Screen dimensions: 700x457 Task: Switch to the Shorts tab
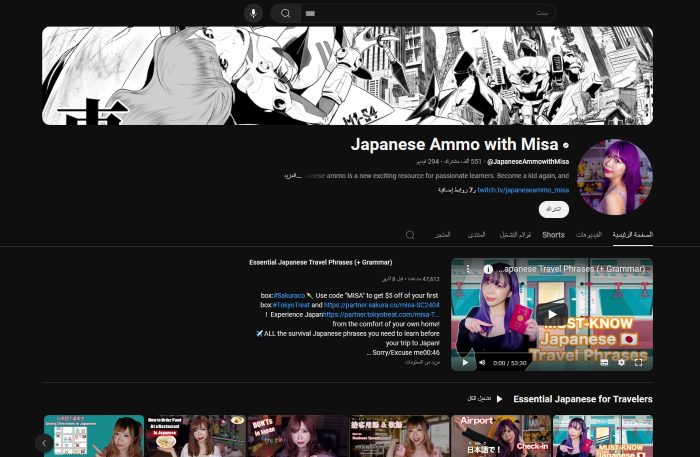pyautogui.click(x=553, y=235)
